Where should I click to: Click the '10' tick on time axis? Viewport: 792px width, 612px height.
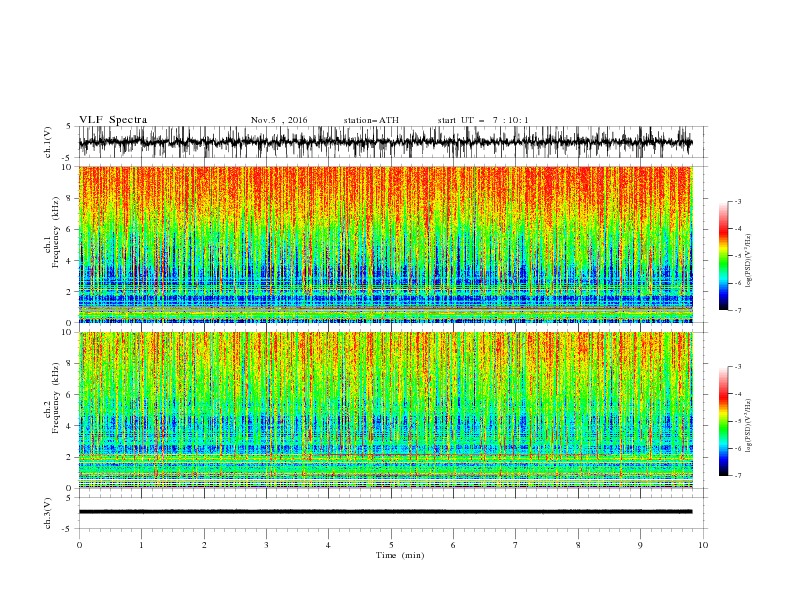point(703,545)
